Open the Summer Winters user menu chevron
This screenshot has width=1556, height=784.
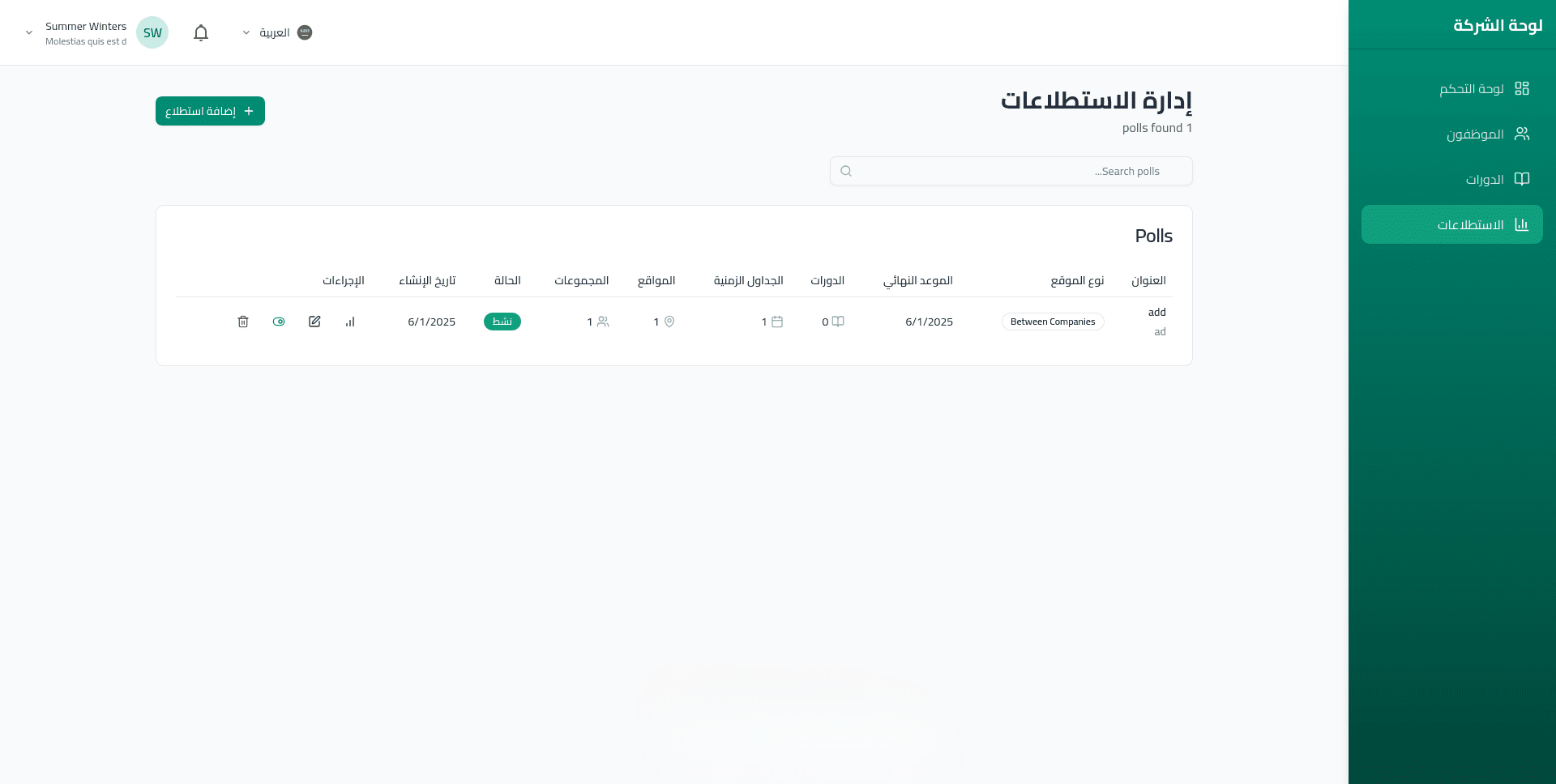[x=29, y=33]
